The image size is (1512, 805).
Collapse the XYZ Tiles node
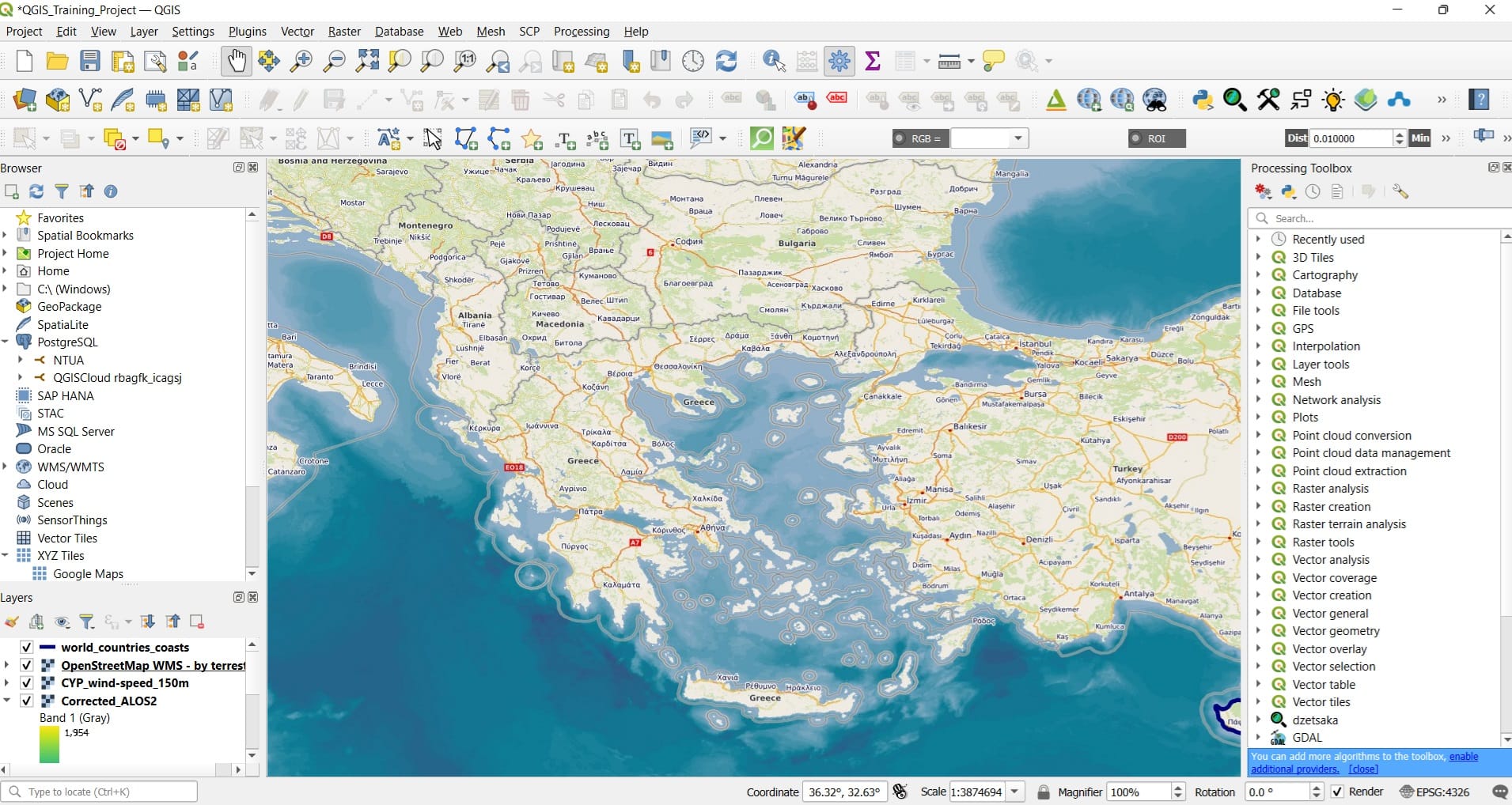6,556
